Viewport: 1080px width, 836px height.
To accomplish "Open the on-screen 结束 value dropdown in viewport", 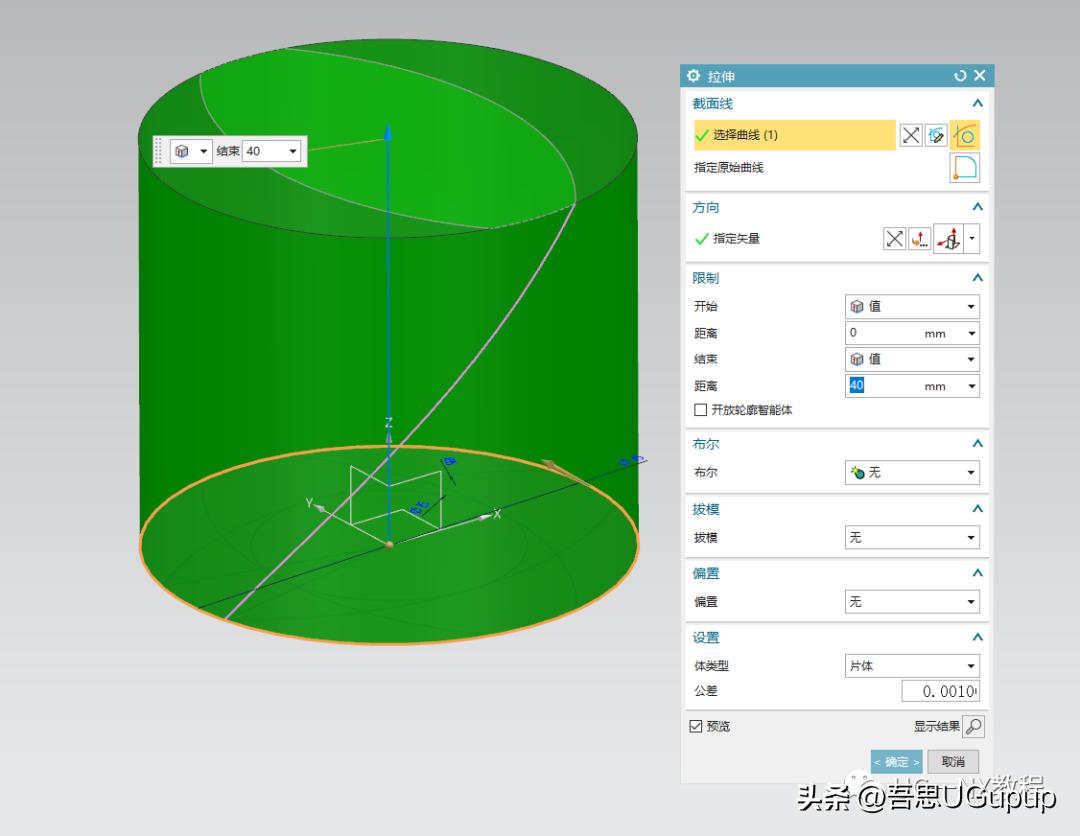I will [x=293, y=151].
